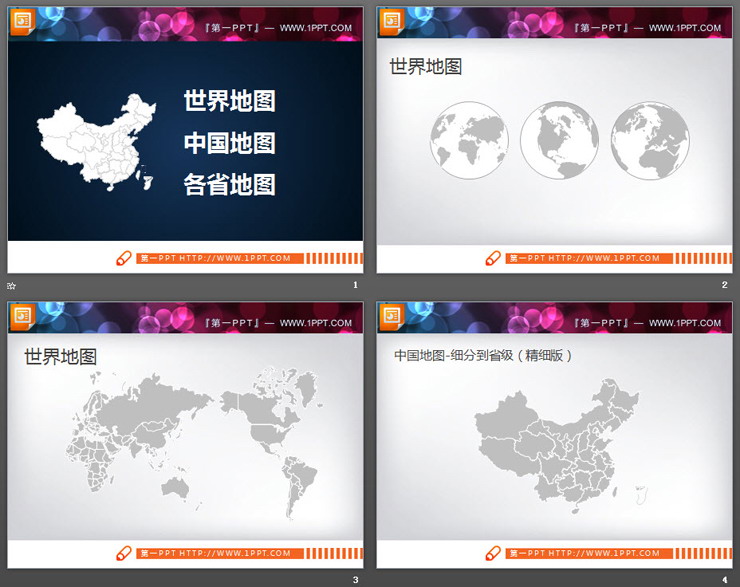Click the North America globe on slide 2
The height and width of the screenshot is (587, 740).
pos(559,140)
